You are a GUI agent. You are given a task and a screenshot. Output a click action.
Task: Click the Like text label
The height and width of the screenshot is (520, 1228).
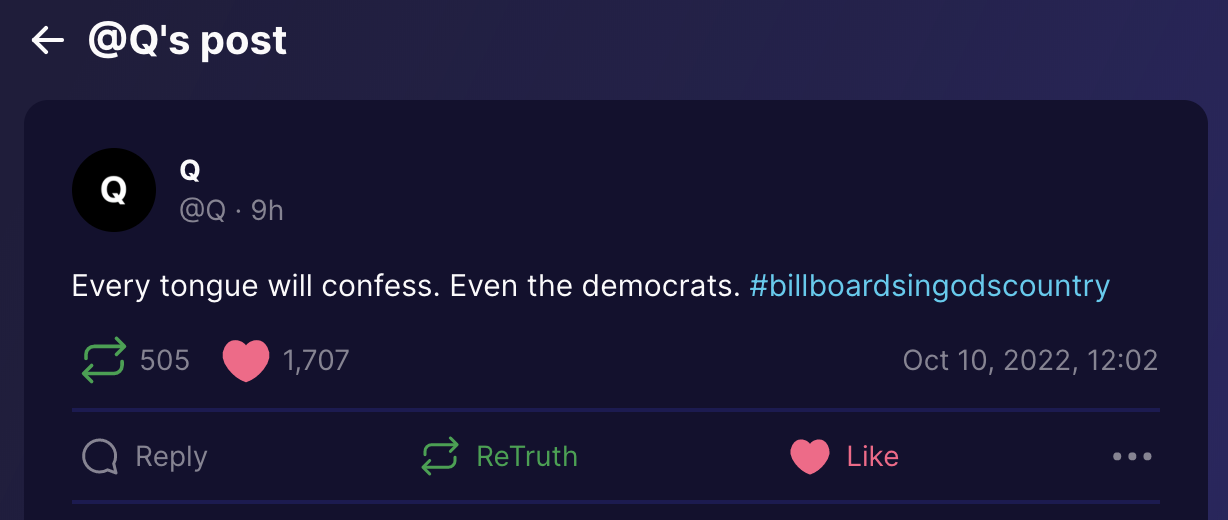click(873, 457)
